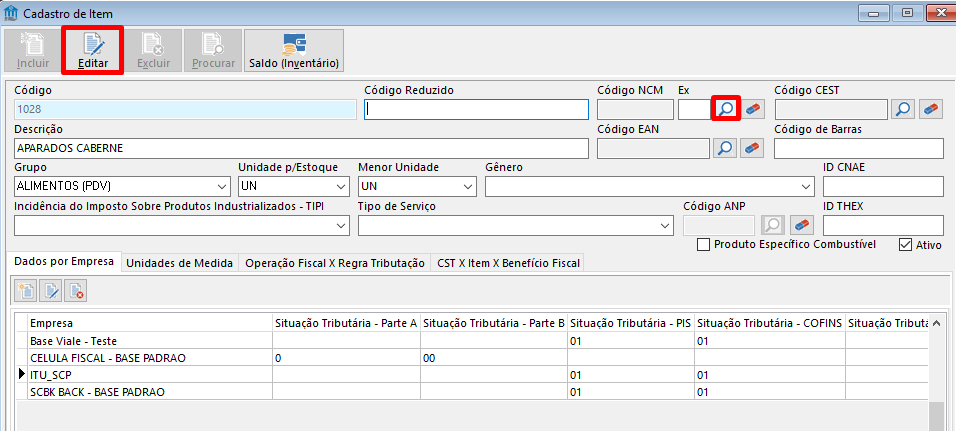Select CELULA FISCAL - BASE PADRAO row
The image size is (956, 431).
pyautogui.click(x=471, y=358)
